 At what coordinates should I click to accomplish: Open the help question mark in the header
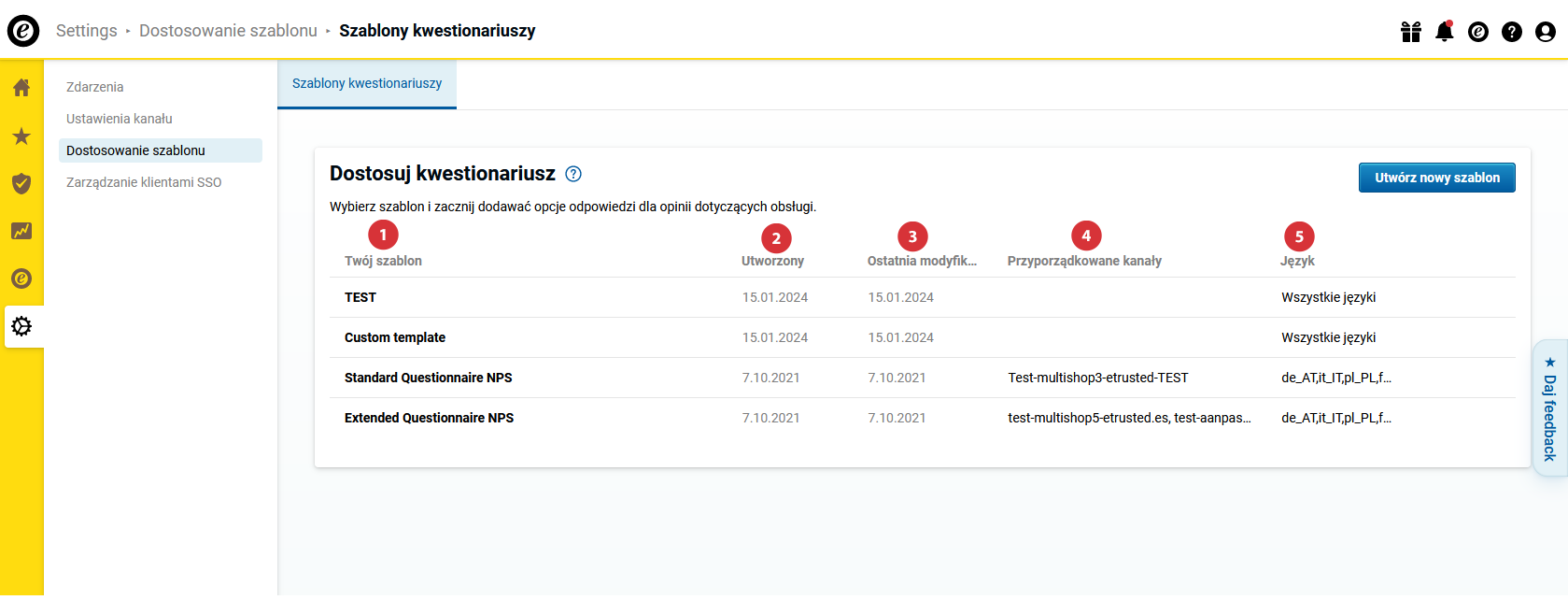coord(1512,32)
